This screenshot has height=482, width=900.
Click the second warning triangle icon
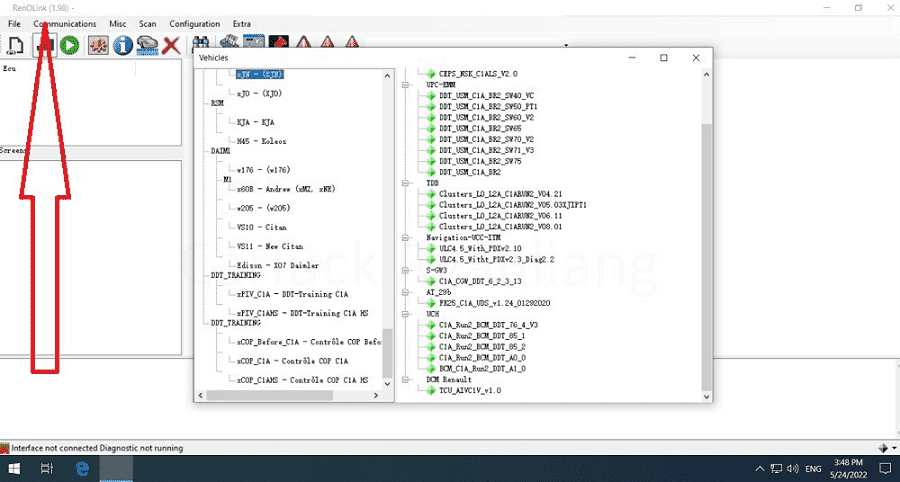[328, 42]
